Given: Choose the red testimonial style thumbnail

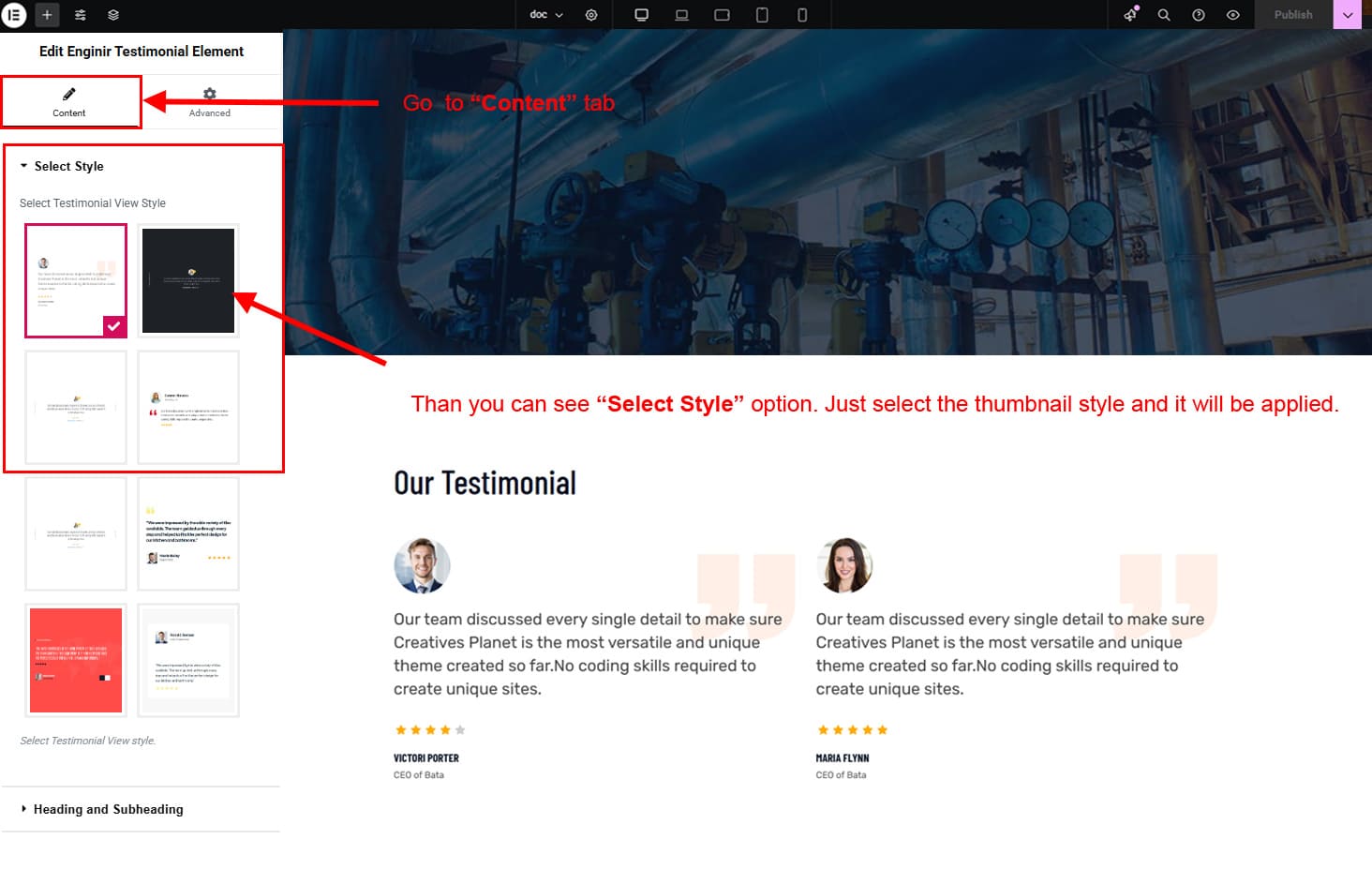Looking at the screenshot, I should (76, 660).
